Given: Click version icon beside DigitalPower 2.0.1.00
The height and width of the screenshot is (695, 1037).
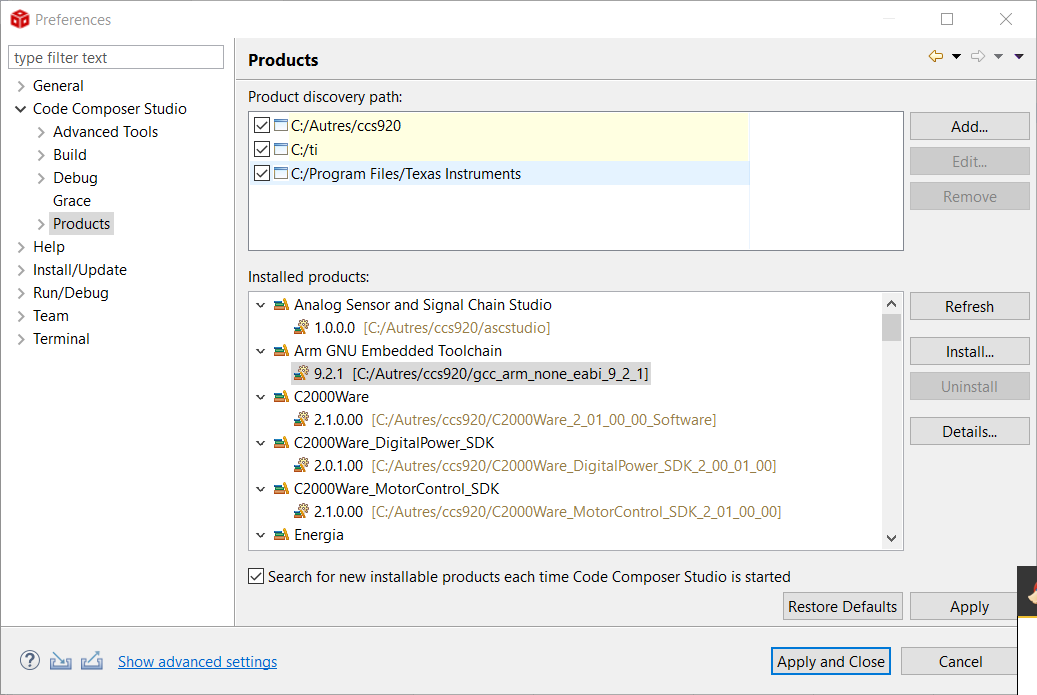Looking at the screenshot, I should pyautogui.click(x=302, y=465).
